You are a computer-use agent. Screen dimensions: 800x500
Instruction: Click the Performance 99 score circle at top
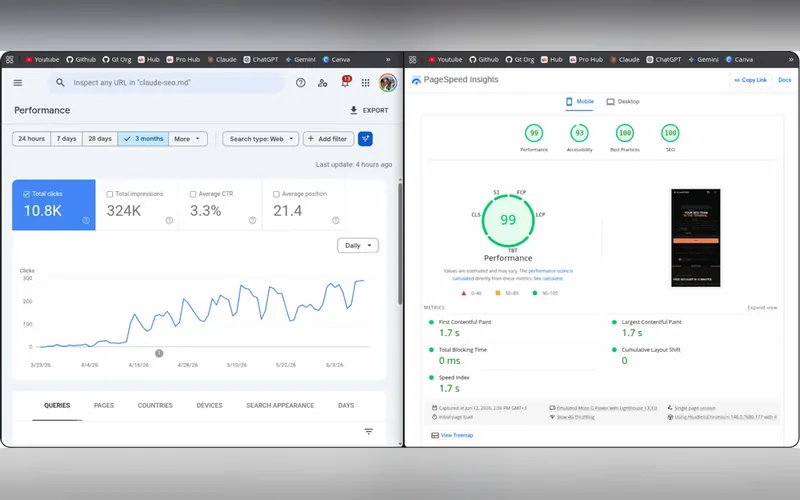coord(534,134)
